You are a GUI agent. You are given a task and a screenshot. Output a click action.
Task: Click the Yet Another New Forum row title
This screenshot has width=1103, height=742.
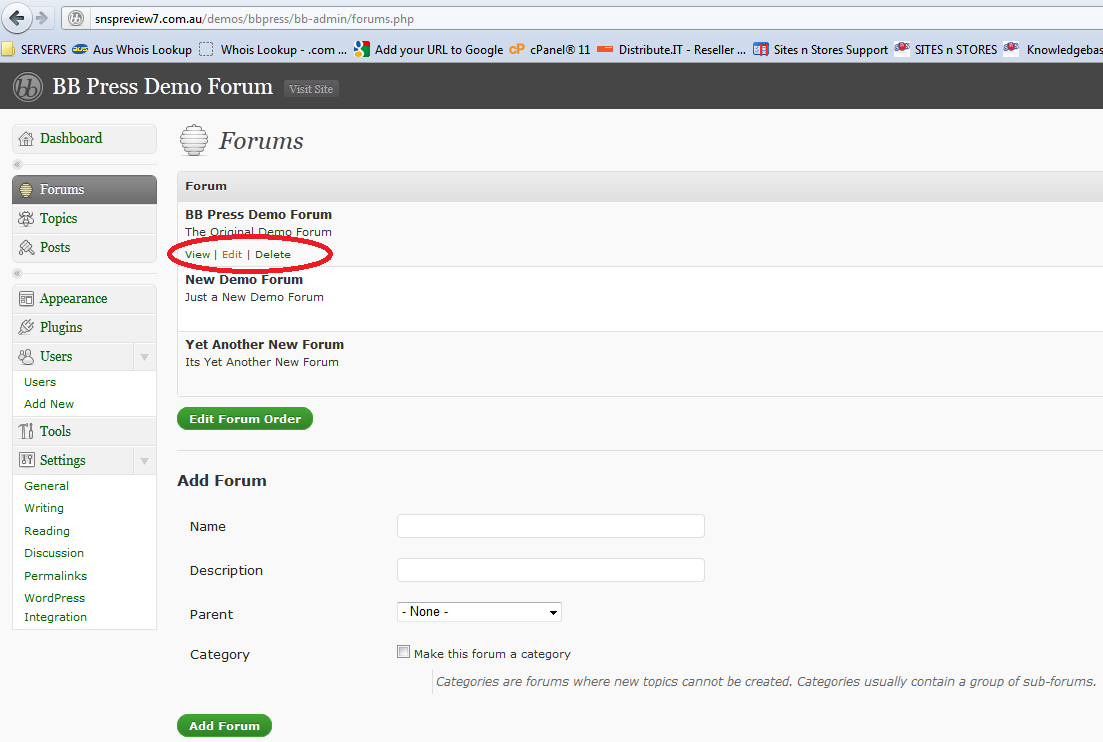[264, 345]
